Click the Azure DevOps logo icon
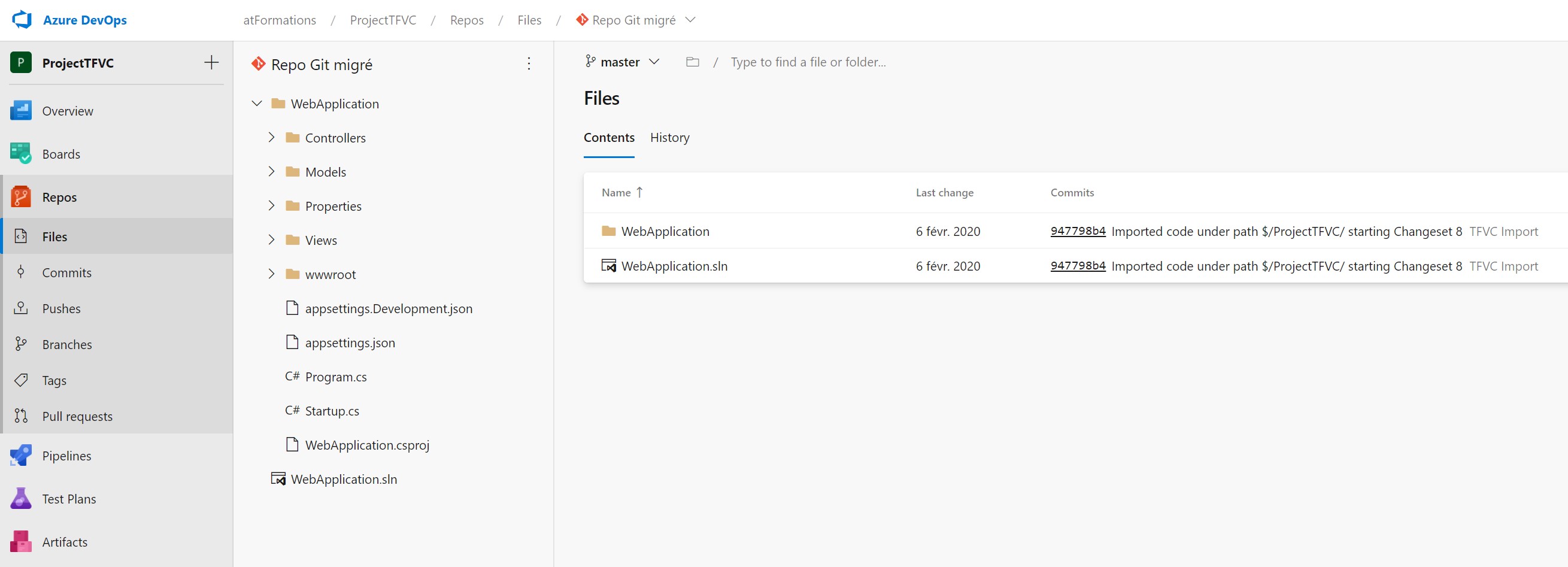This screenshot has height=567, width=1568. pos(22,20)
